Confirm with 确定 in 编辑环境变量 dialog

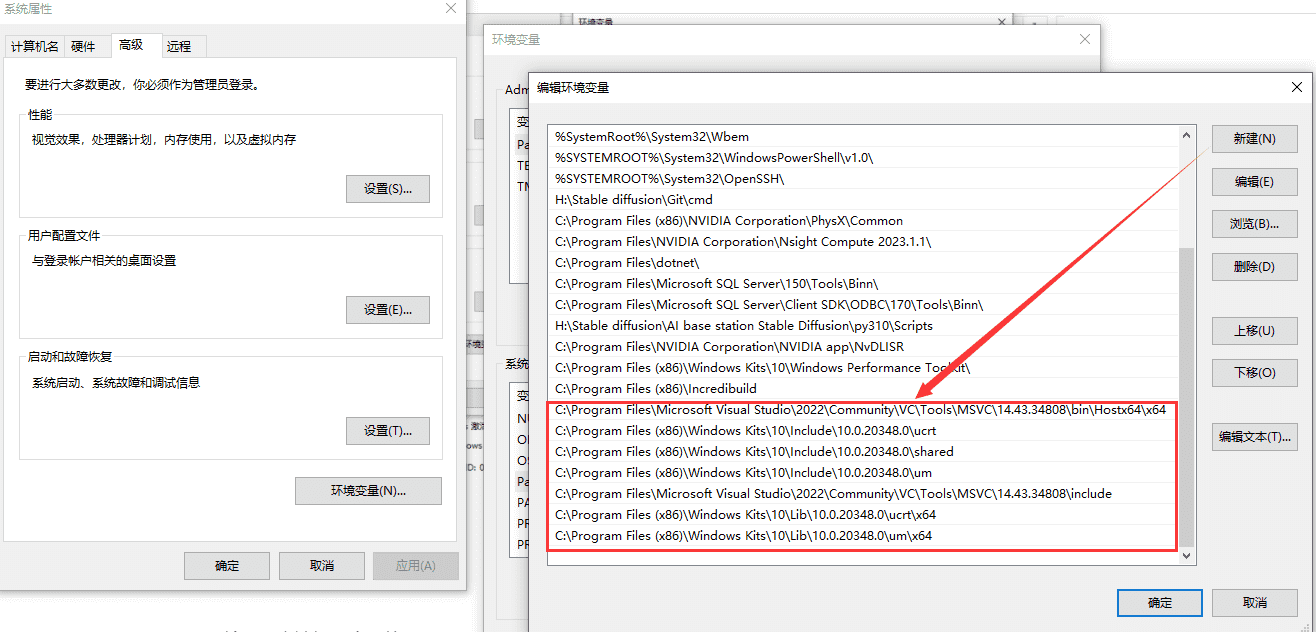[x=1160, y=603]
